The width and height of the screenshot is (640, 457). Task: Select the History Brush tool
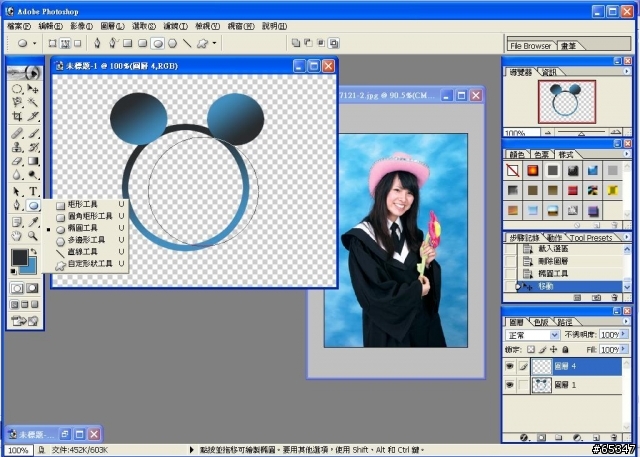(x=33, y=147)
